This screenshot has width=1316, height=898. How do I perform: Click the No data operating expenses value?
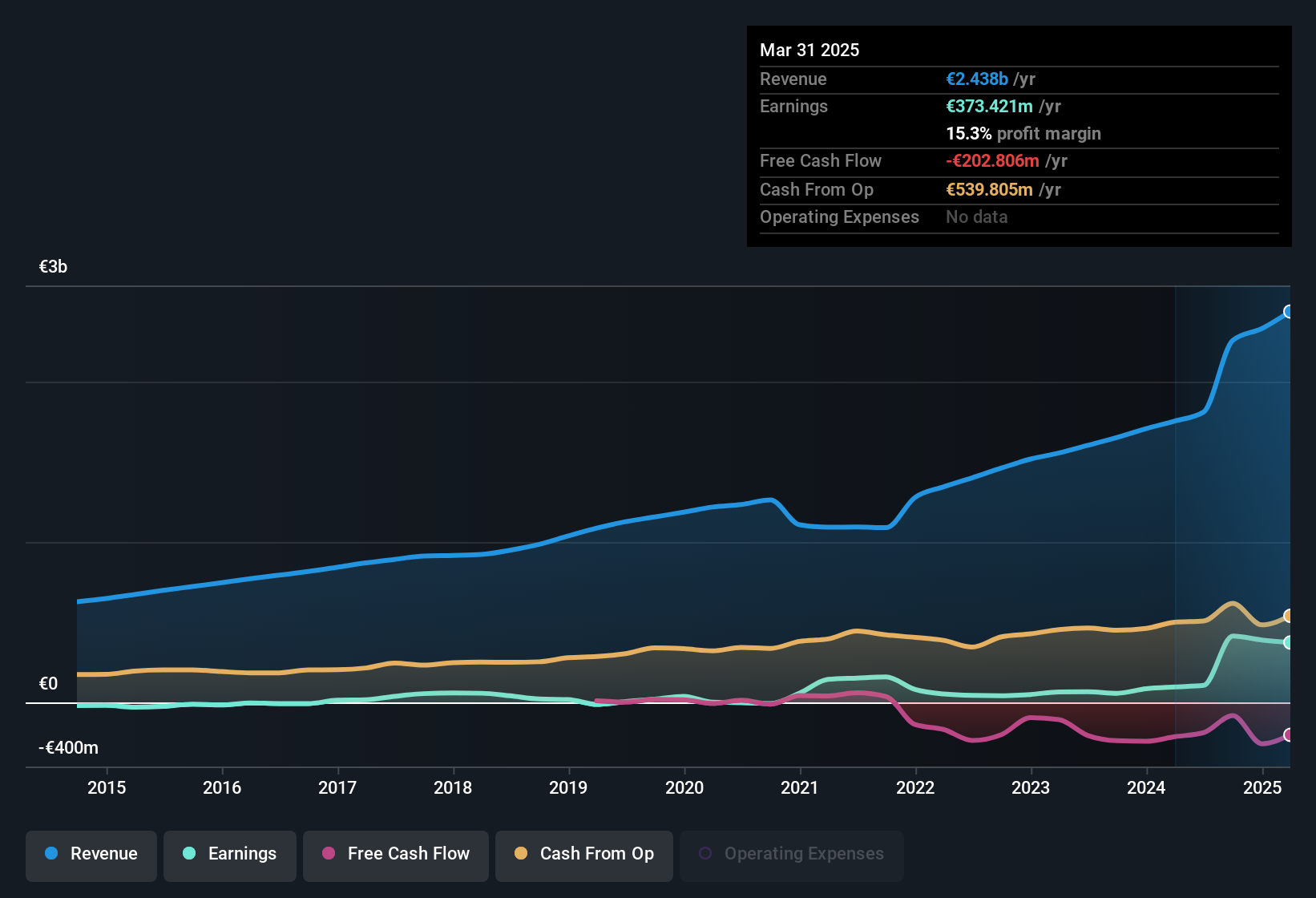977,216
